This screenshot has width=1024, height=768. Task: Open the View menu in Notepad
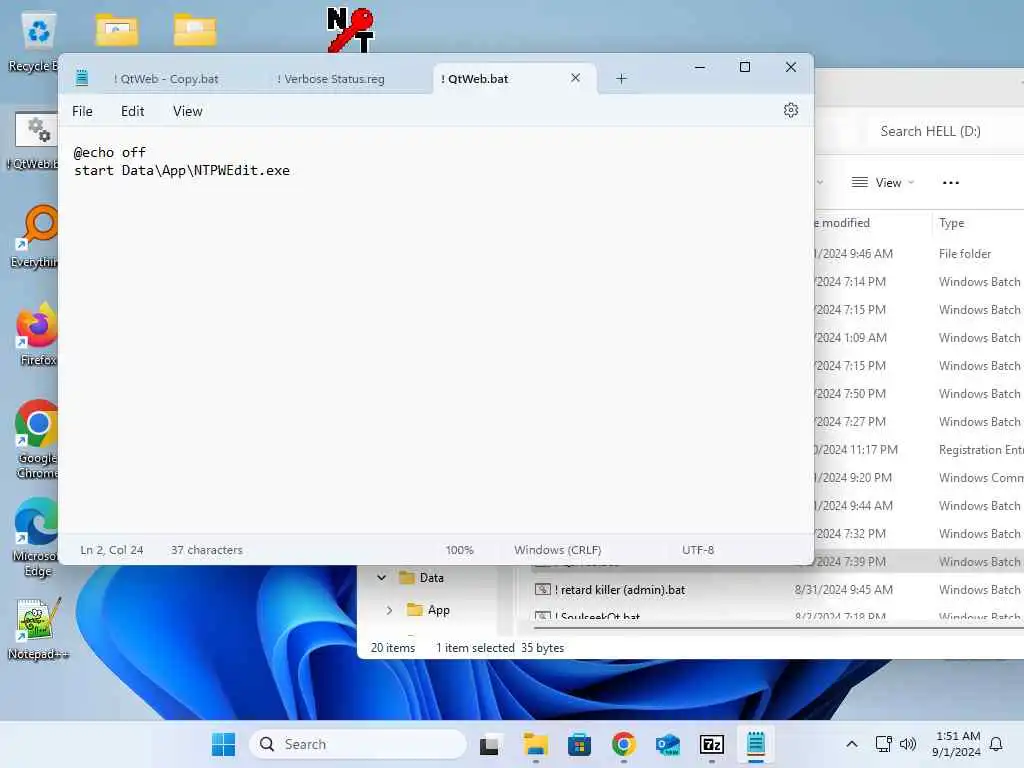coord(187,111)
